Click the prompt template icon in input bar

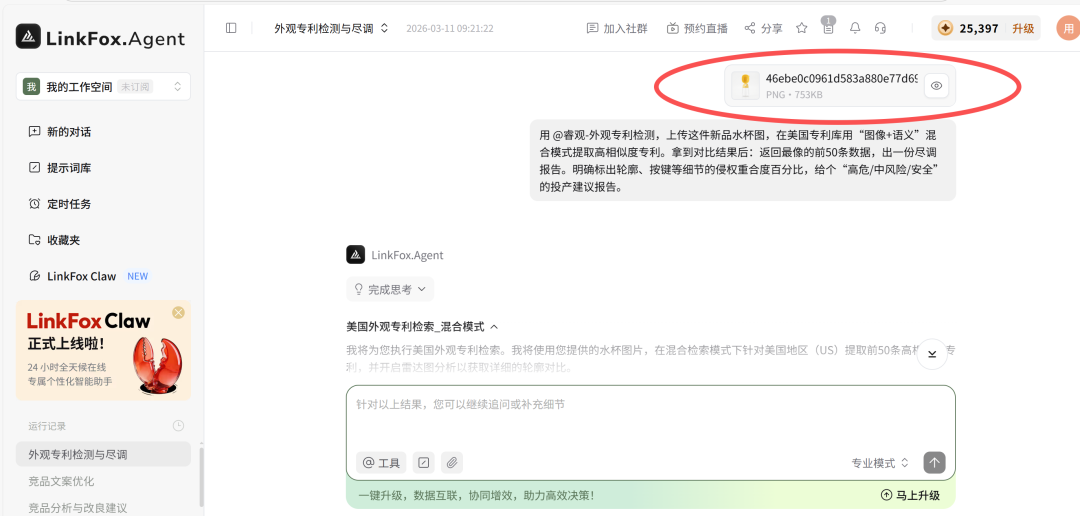click(x=424, y=463)
